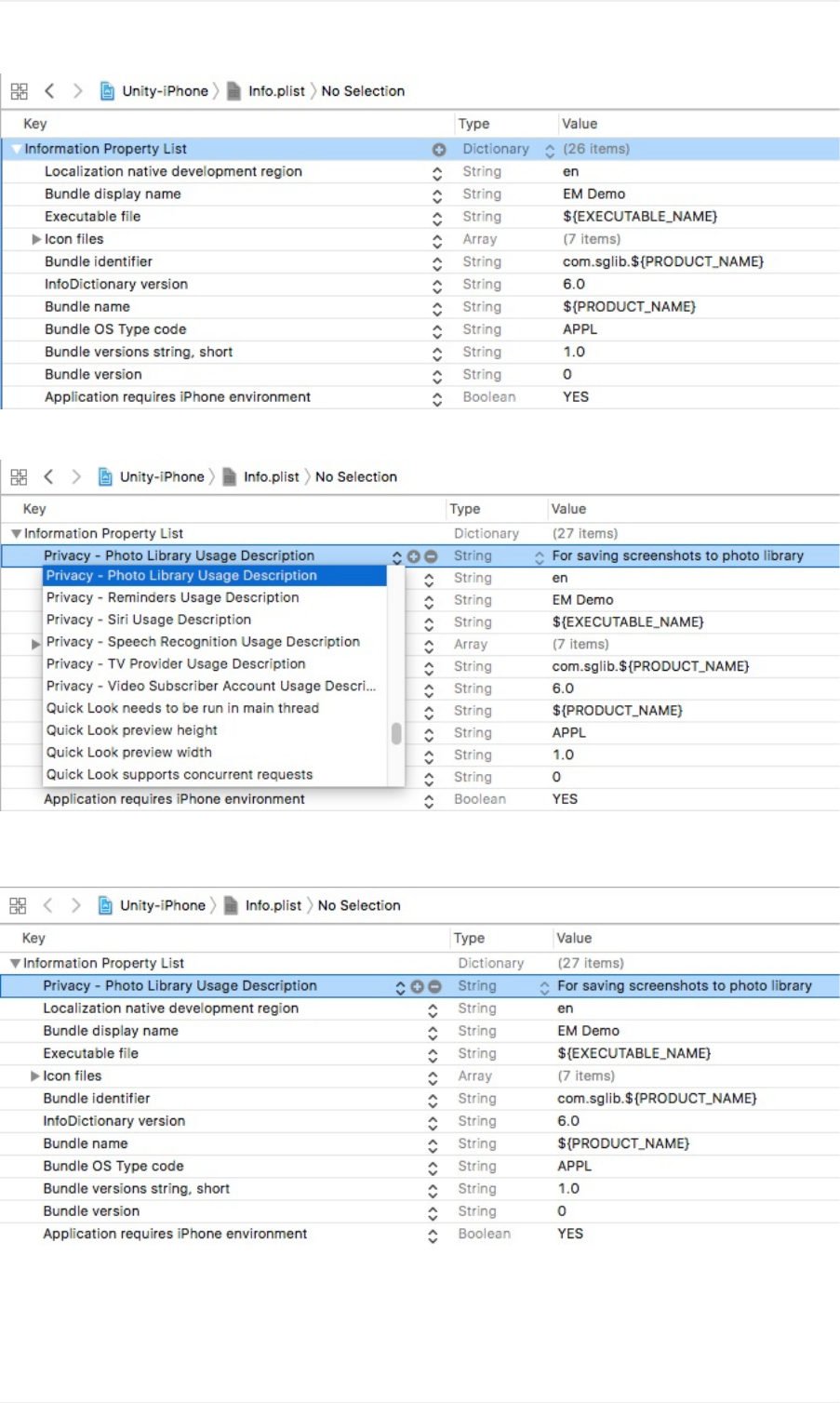The width and height of the screenshot is (840, 1403).
Task: Edit bottom value For saving screenshots to photo library
Action: pyautogui.click(x=685, y=985)
